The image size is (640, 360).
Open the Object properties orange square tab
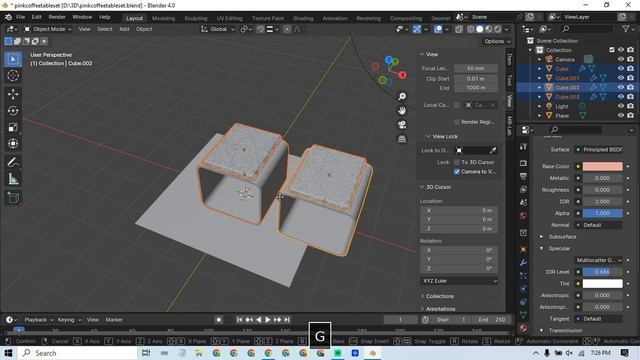coord(523,249)
